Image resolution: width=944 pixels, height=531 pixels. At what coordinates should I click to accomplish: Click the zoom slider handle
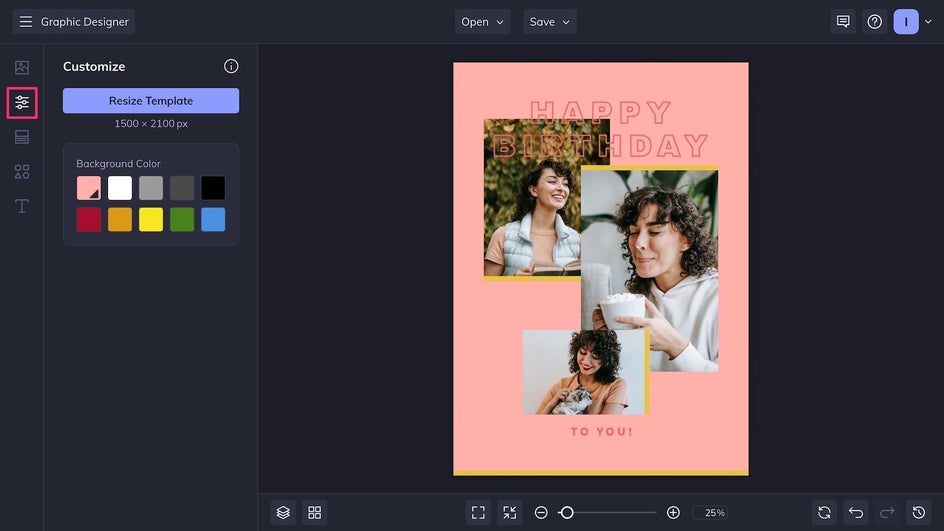click(x=566, y=512)
